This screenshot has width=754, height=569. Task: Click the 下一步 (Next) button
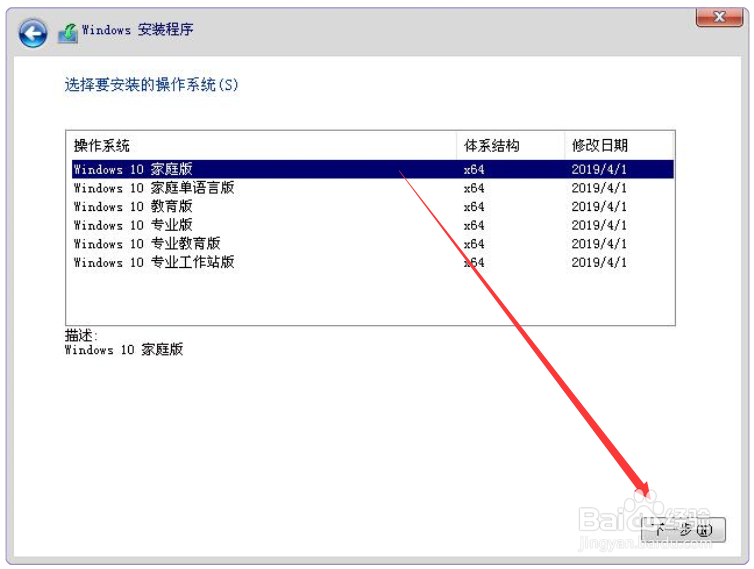(683, 530)
